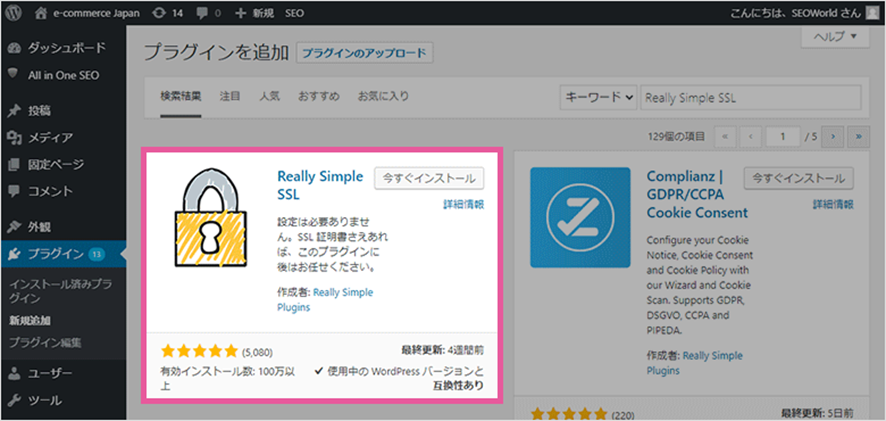
Task: Click the コメント bubble icon in sidebar
Action: 15,192
